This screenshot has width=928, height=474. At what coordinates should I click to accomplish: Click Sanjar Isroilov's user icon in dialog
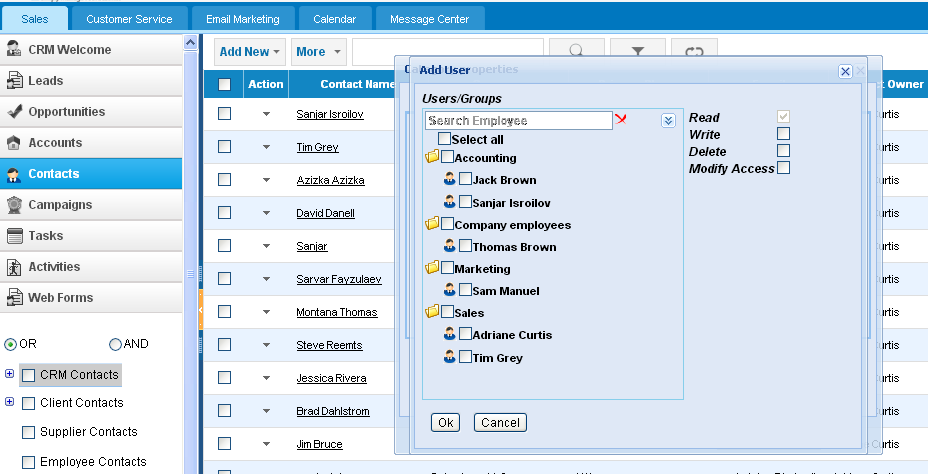(x=450, y=201)
